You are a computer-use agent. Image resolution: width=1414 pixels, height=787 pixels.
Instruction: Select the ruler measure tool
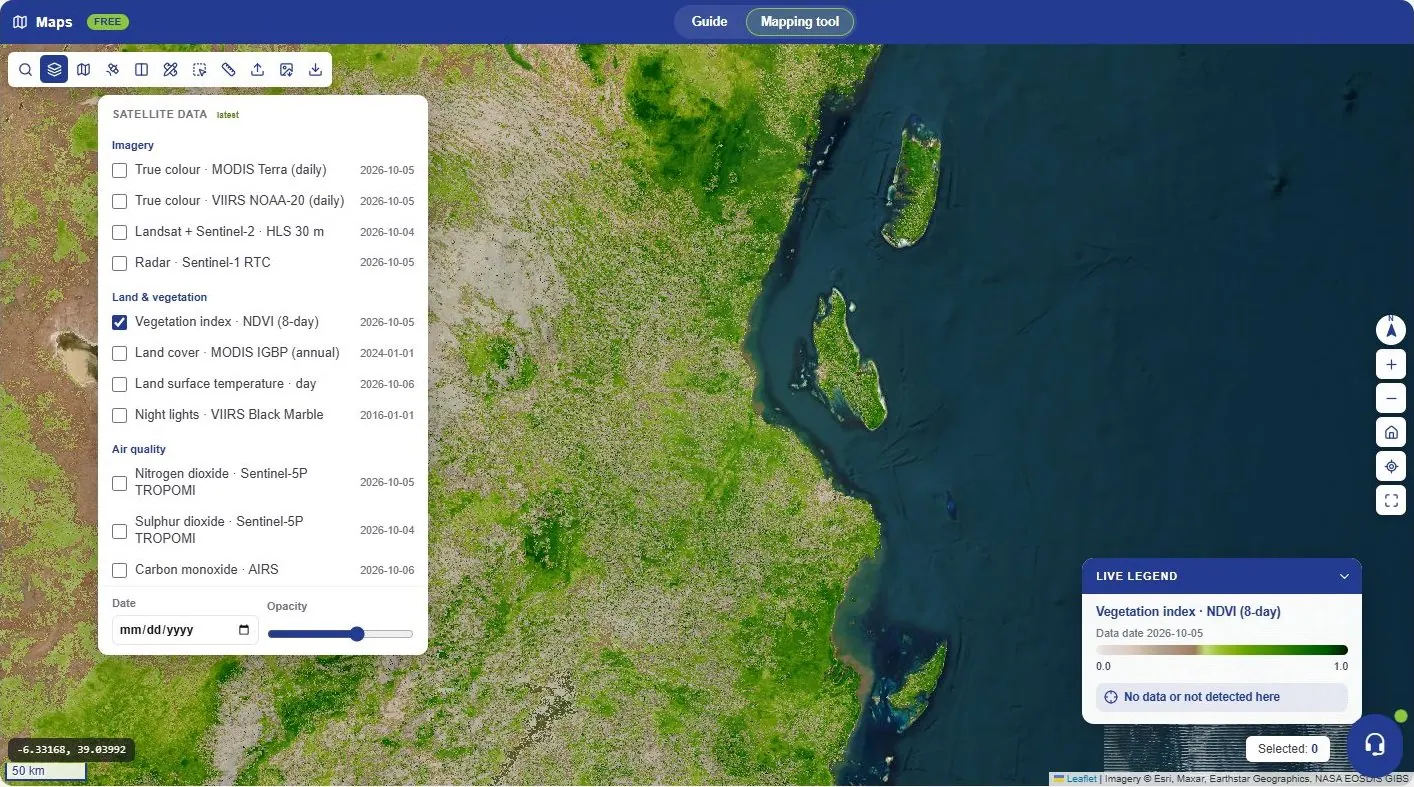pyautogui.click(x=228, y=70)
